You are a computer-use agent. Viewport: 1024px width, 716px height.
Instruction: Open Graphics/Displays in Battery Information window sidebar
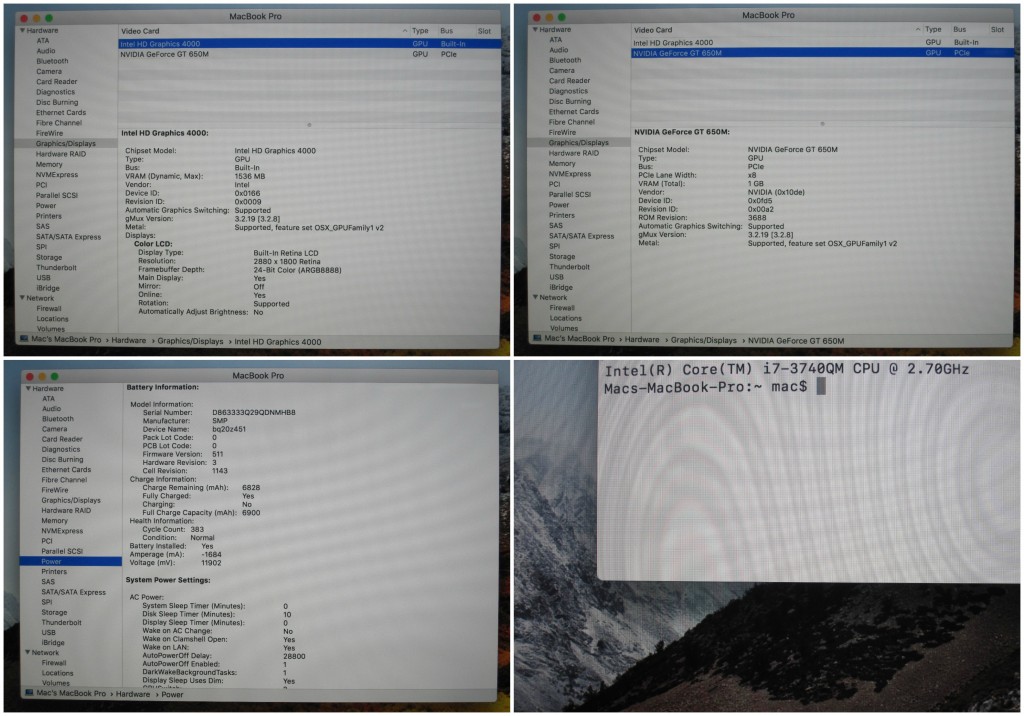[71, 500]
